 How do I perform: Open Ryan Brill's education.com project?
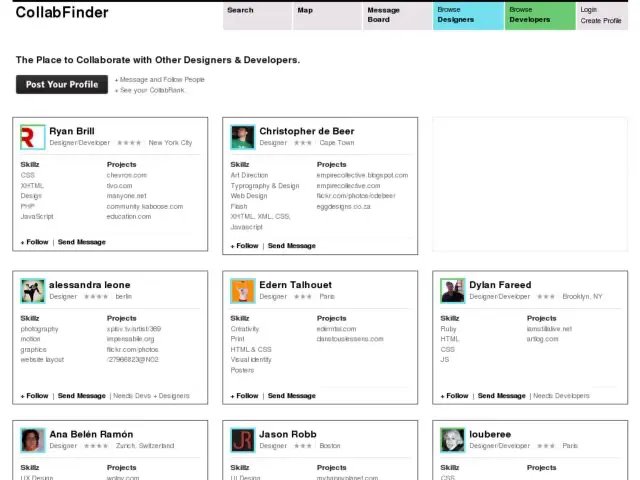coord(129,217)
